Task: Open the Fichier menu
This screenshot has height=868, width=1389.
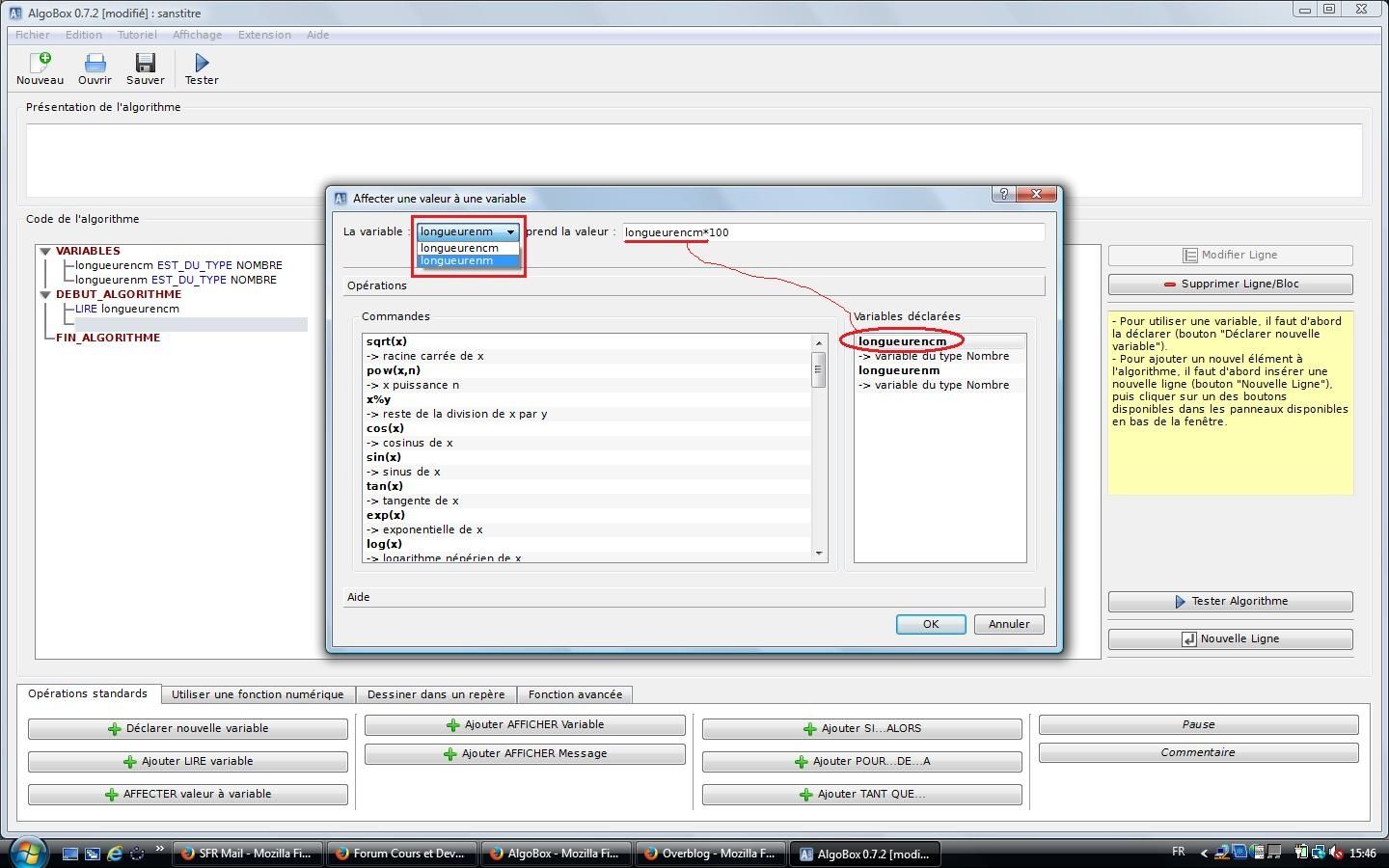Action: click(32, 35)
